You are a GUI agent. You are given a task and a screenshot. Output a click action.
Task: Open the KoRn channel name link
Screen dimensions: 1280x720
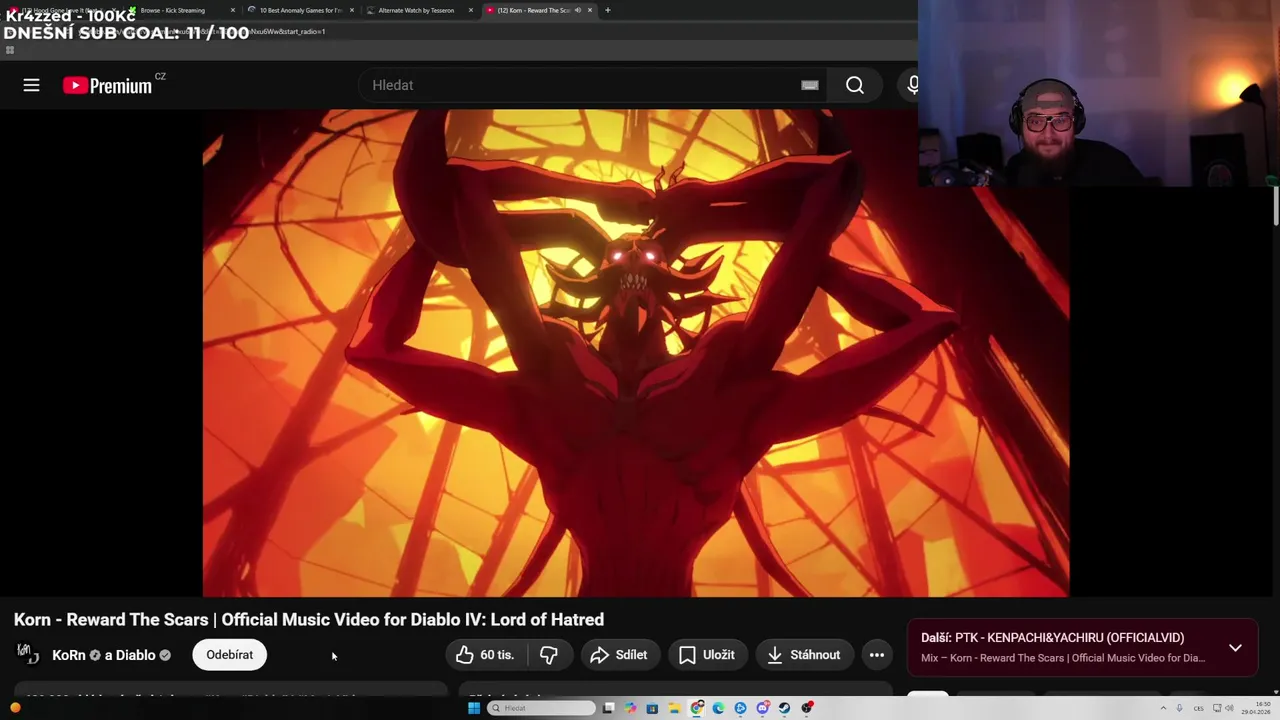tap(69, 655)
